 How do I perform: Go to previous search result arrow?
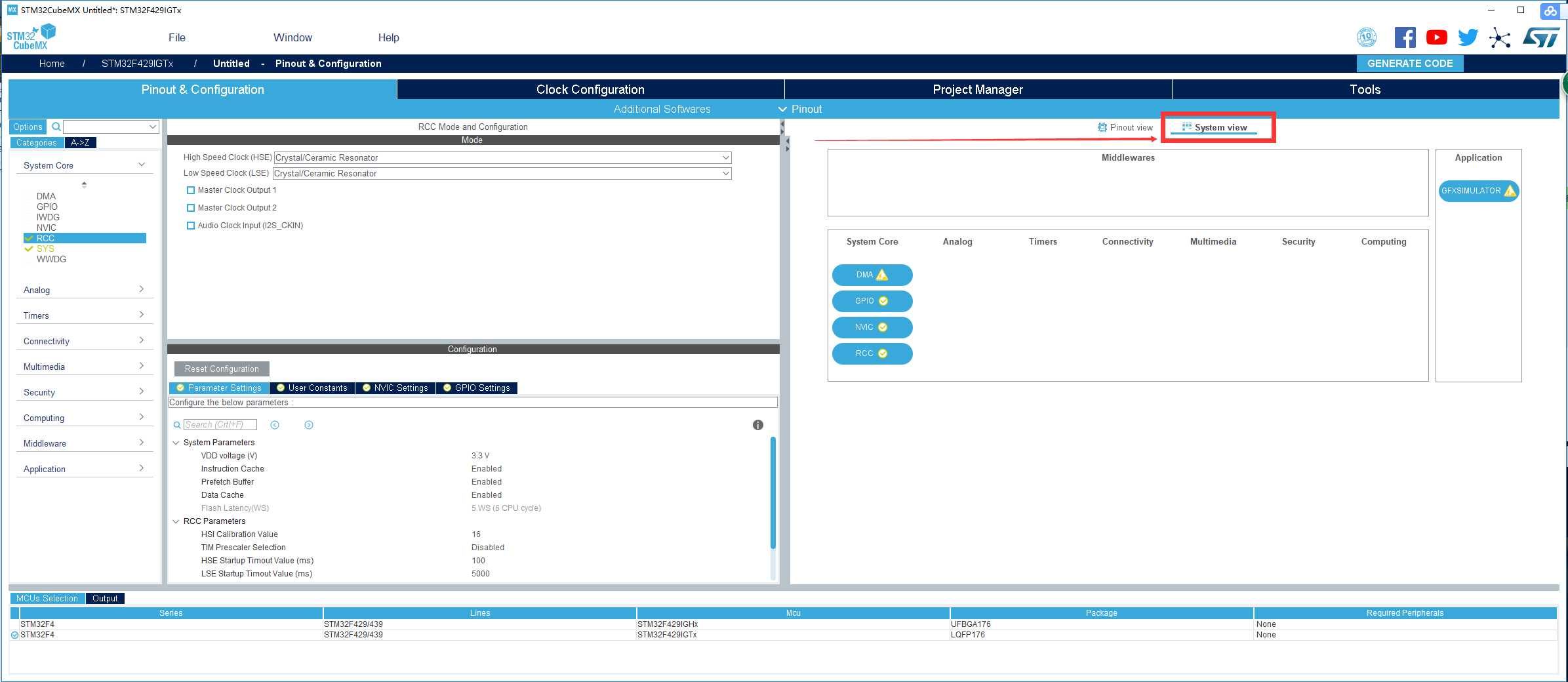(x=275, y=425)
